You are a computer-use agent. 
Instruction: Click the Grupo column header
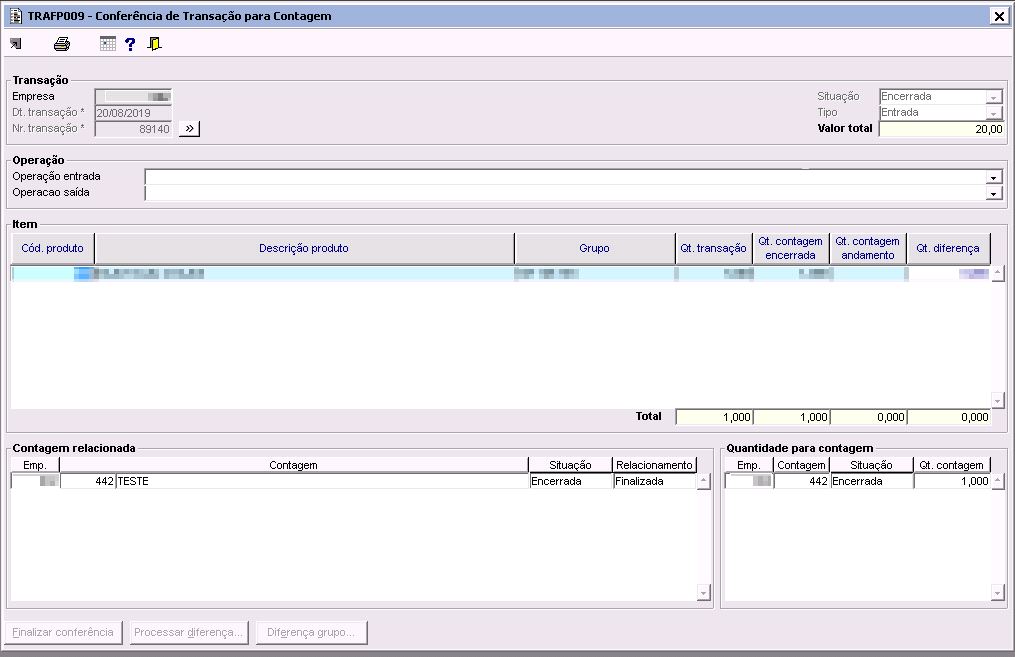pos(594,248)
